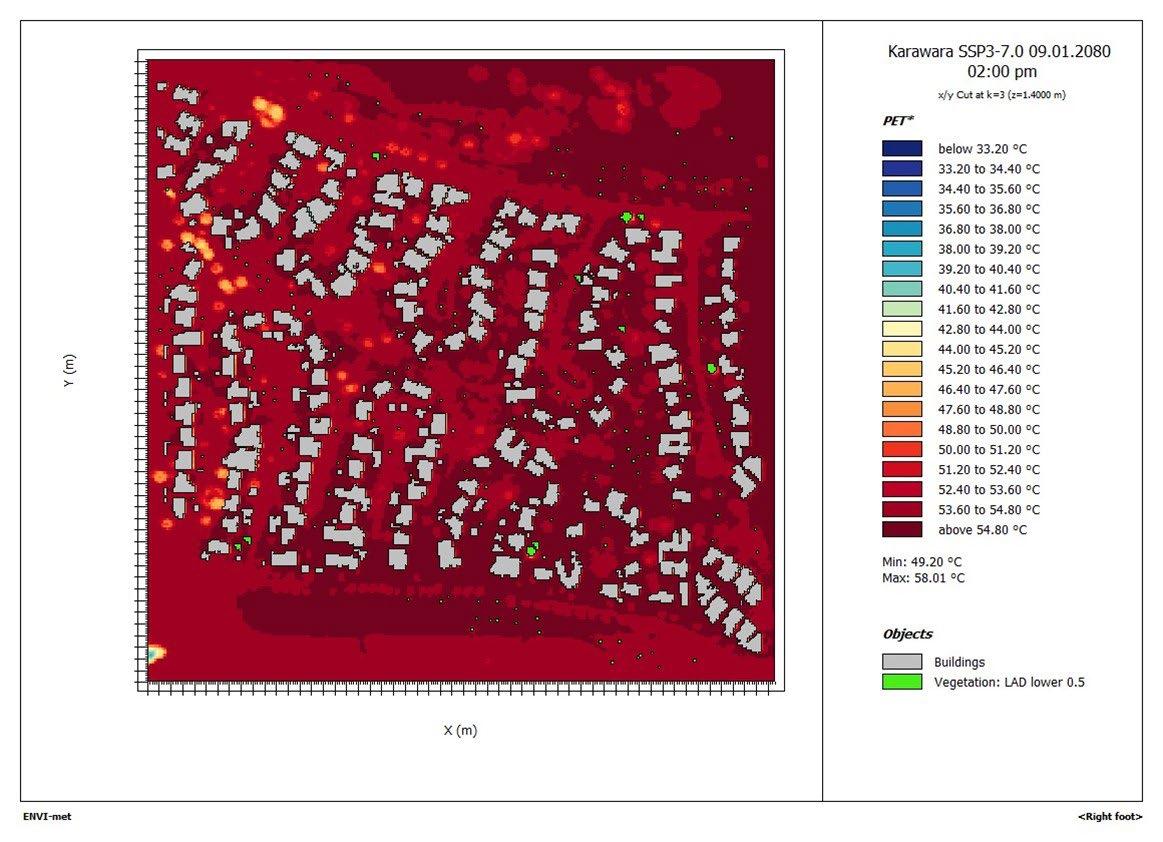The width and height of the screenshot is (1163, 842).
Task: Click the '36.80 to 38.00 °C' legend swatch
Action: point(902,228)
